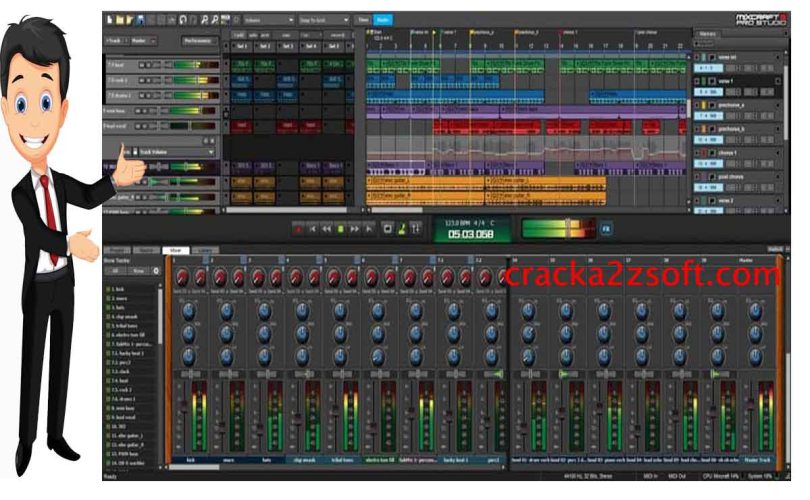Click the Master channel's top blue EQ knob
The width and height of the screenshot is (810, 500).
(x=755, y=311)
